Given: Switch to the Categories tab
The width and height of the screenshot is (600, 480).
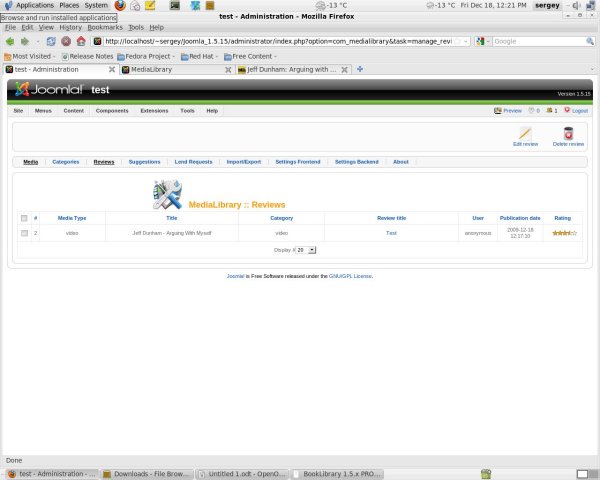Looking at the screenshot, I should click(66, 162).
